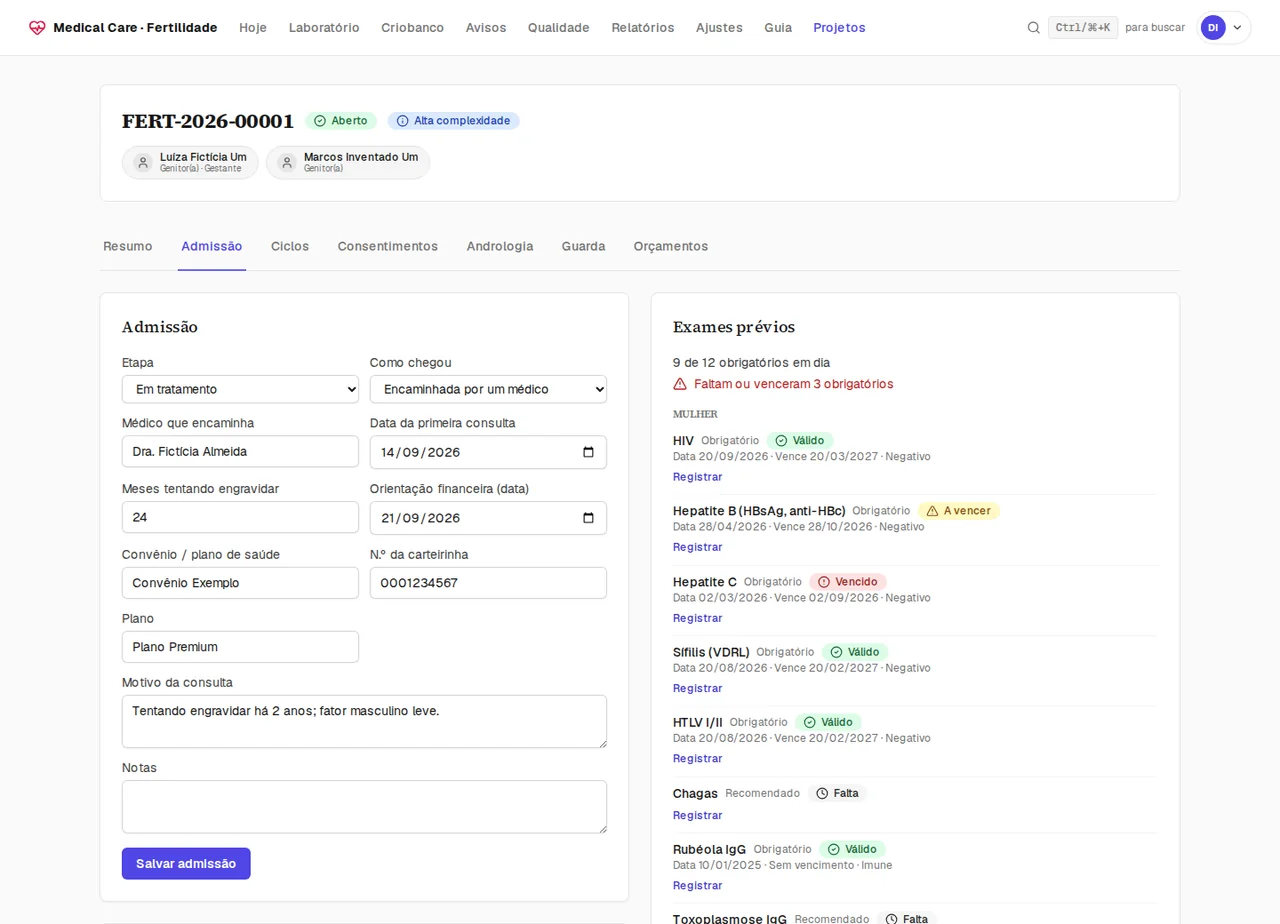
Task: Click the Válido check icon for Rubéola IgG
Action: click(x=833, y=850)
